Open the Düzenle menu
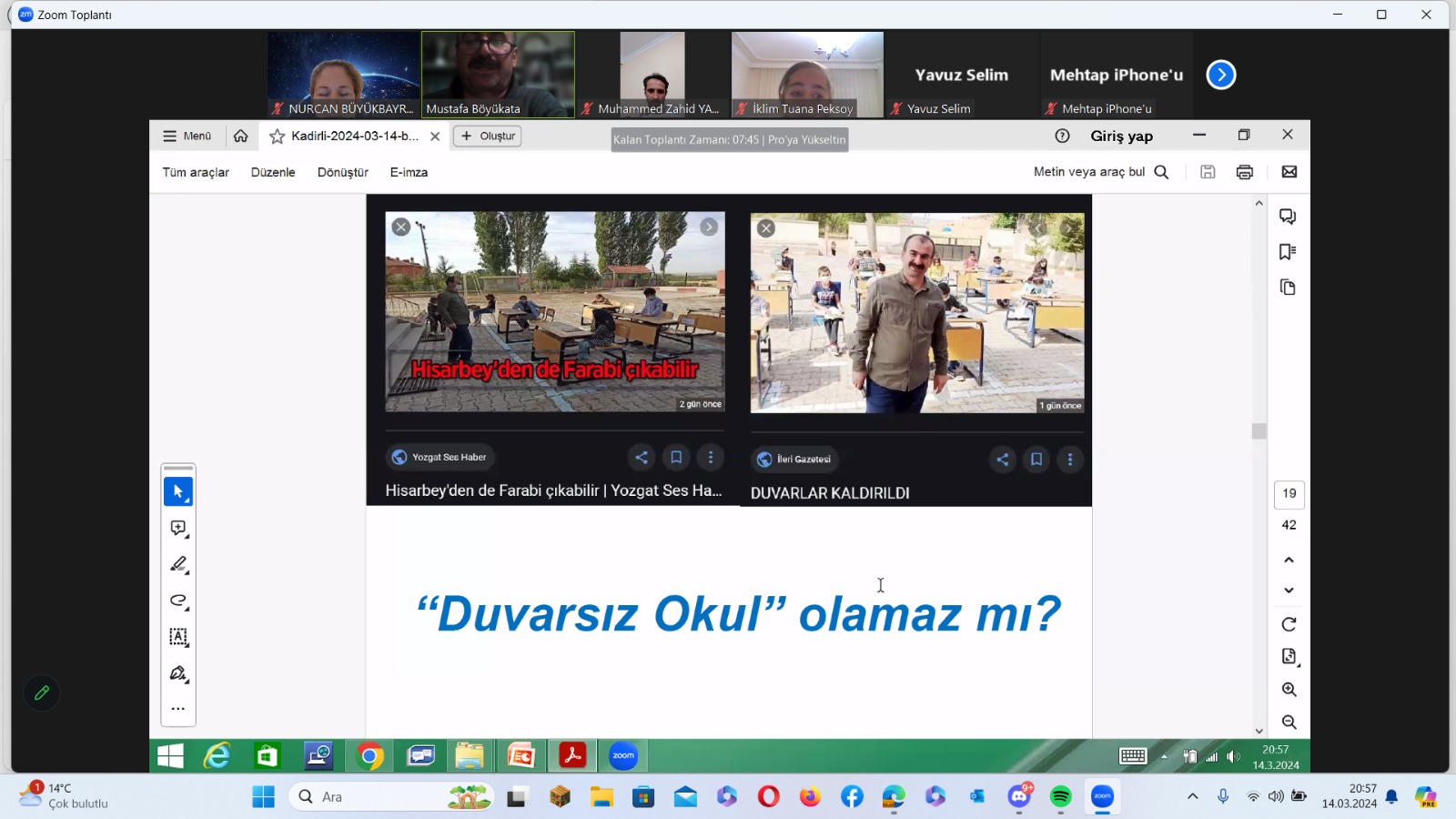Screen dimensions: 1456x819 pyautogui.click(x=273, y=172)
